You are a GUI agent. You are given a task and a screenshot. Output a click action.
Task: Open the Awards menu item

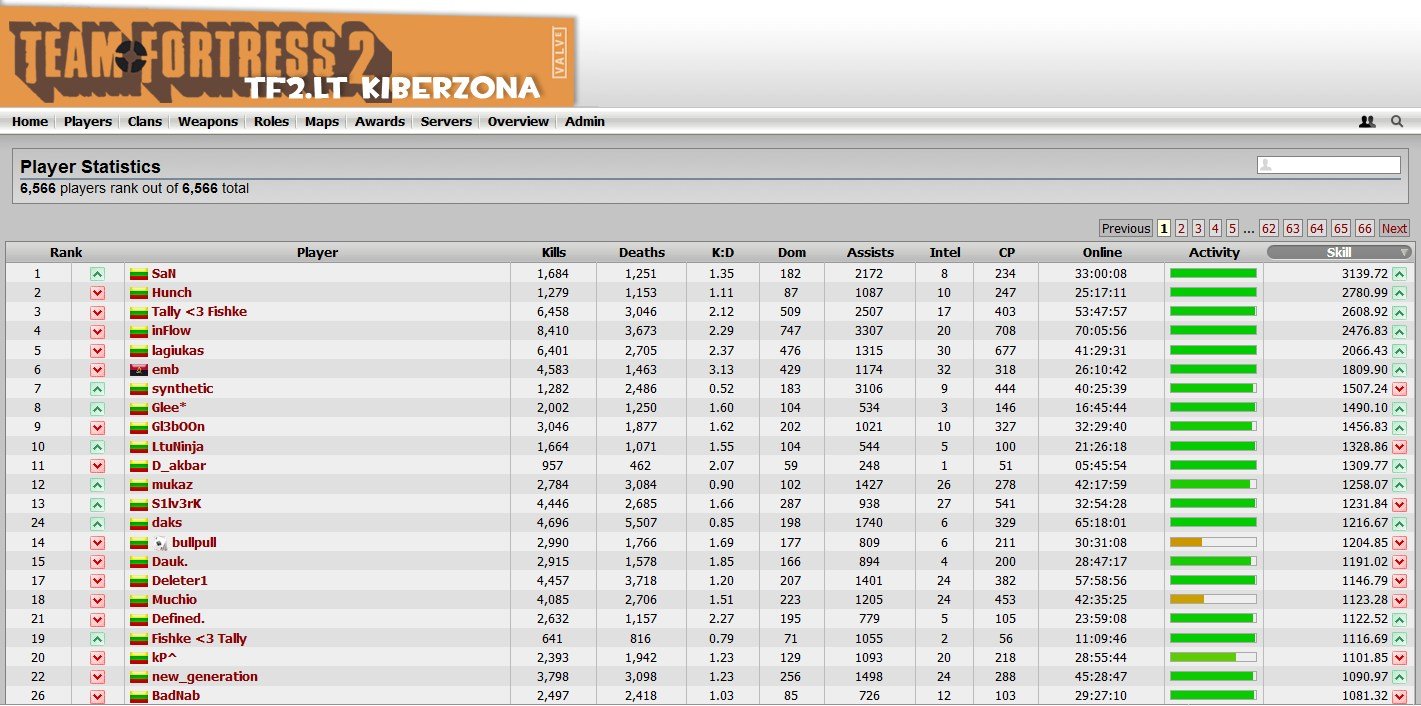pos(380,122)
